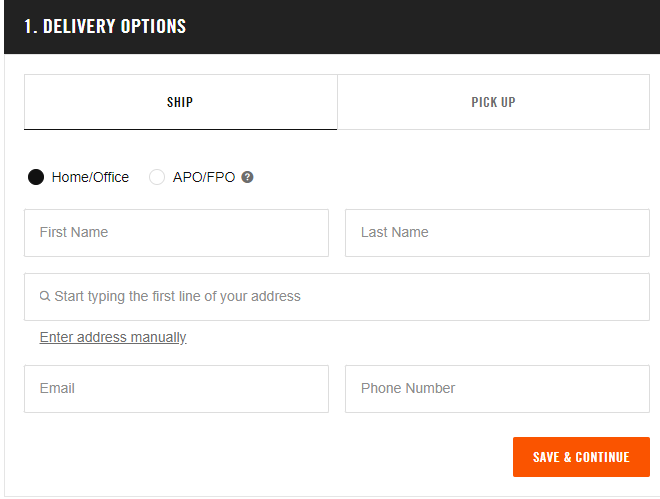Click the APO/FPO help question mark icon
Screen dimensions: 660x499
pos(247,177)
